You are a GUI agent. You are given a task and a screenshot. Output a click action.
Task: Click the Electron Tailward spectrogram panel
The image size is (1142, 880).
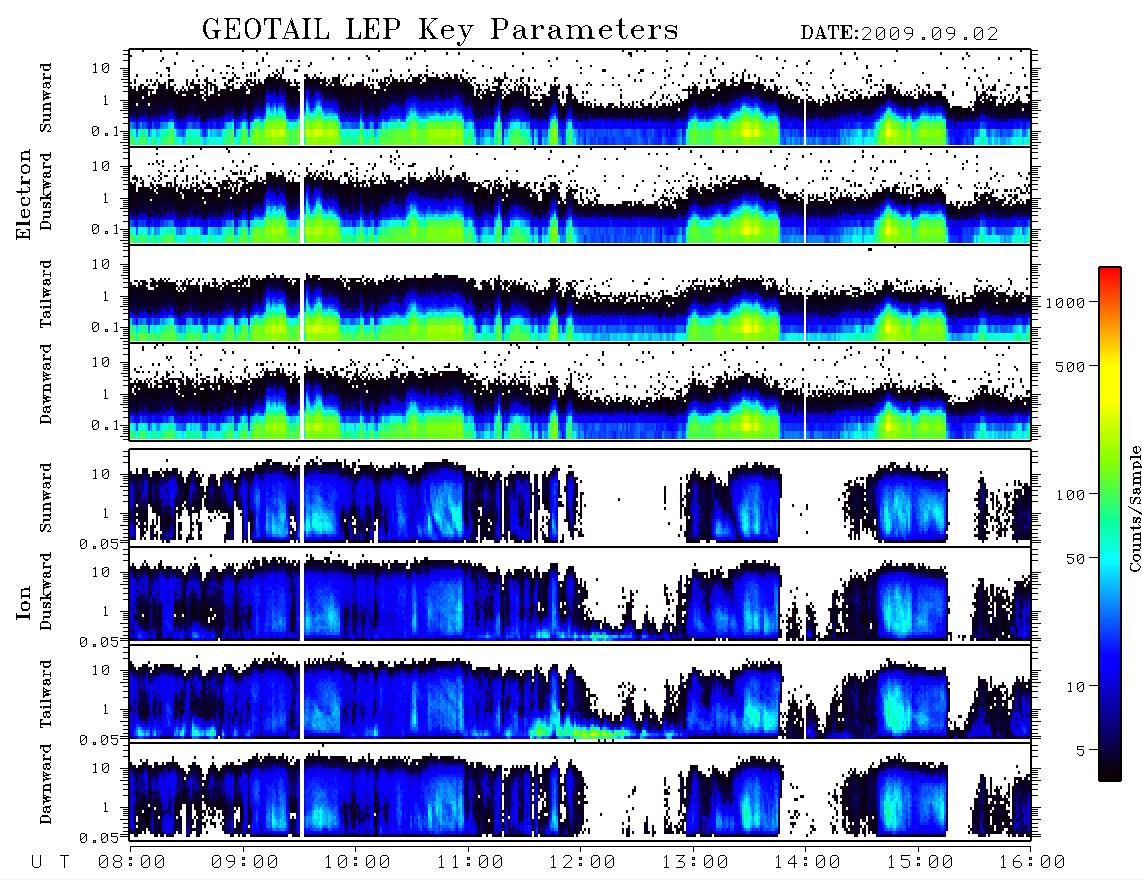[x=580, y=294]
